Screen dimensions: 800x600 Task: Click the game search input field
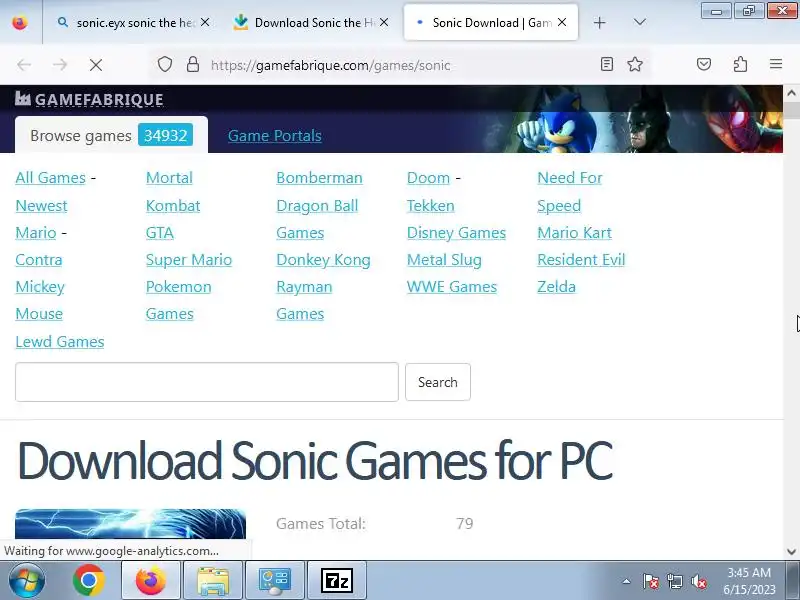[207, 382]
